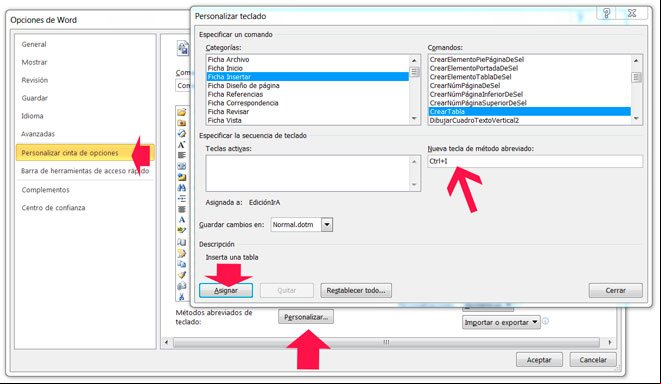Click the Teclas activas scroll-up arrow
The height and width of the screenshot is (384, 661).
click(x=414, y=162)
